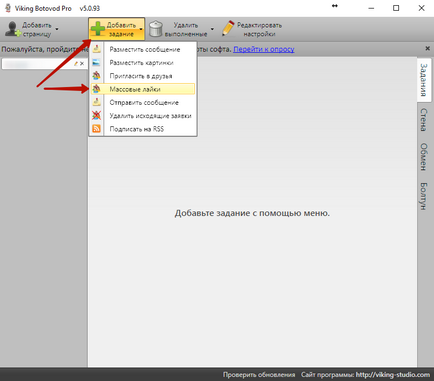The width and height of the screenshot is (434, 381).
Task: Click icon beside Массовые лайки
Action: click(97, 89)
